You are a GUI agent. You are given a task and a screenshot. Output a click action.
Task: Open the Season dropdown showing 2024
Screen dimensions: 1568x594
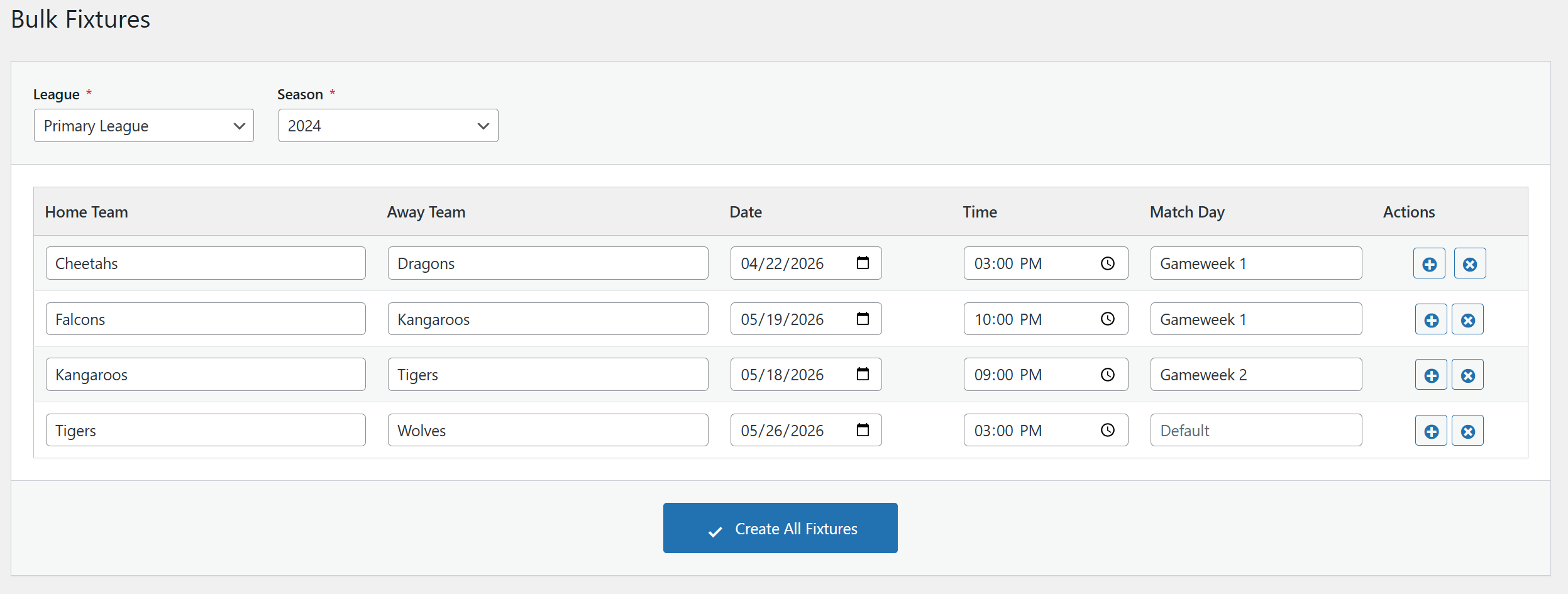(388, 125)
